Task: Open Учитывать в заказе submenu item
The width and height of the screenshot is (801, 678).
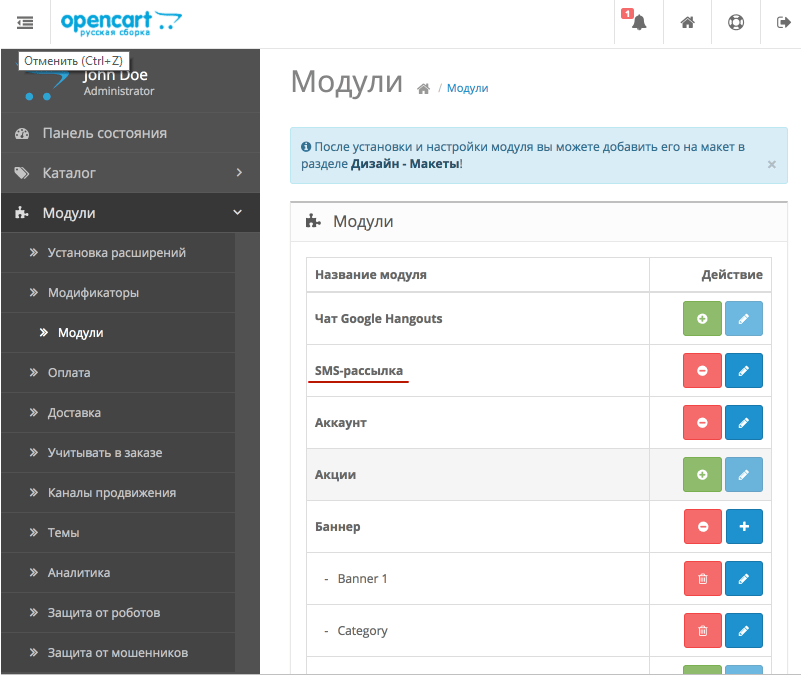Action: click(x=118, y=452)
